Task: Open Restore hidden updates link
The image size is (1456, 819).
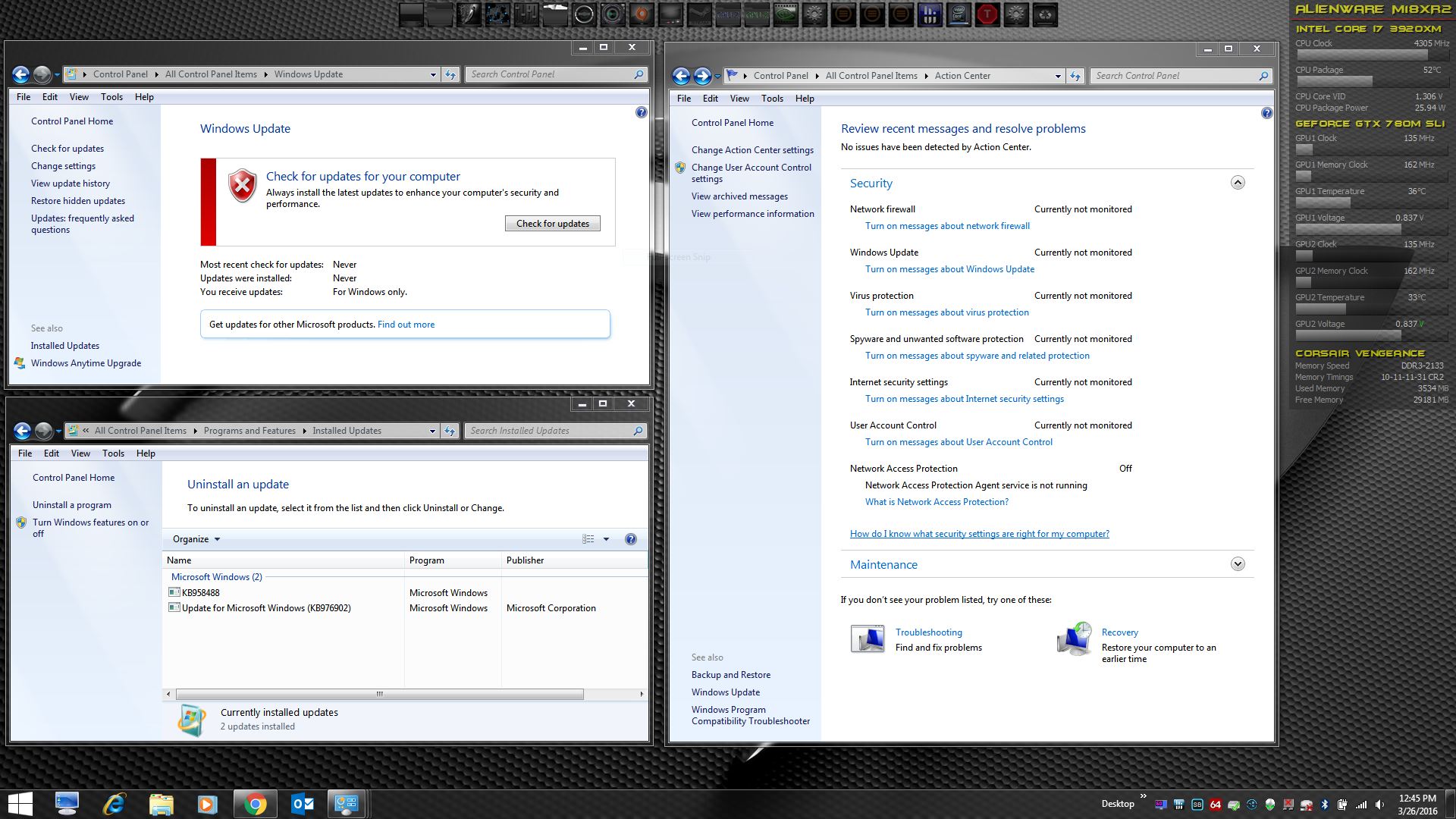Action: (x=78, y=201)
